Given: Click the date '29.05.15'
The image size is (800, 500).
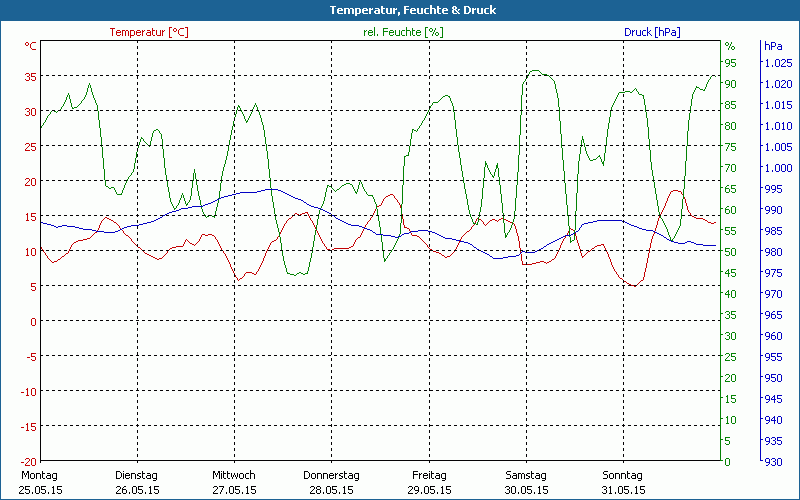Looking at the screenshot, I should [429, 490].
